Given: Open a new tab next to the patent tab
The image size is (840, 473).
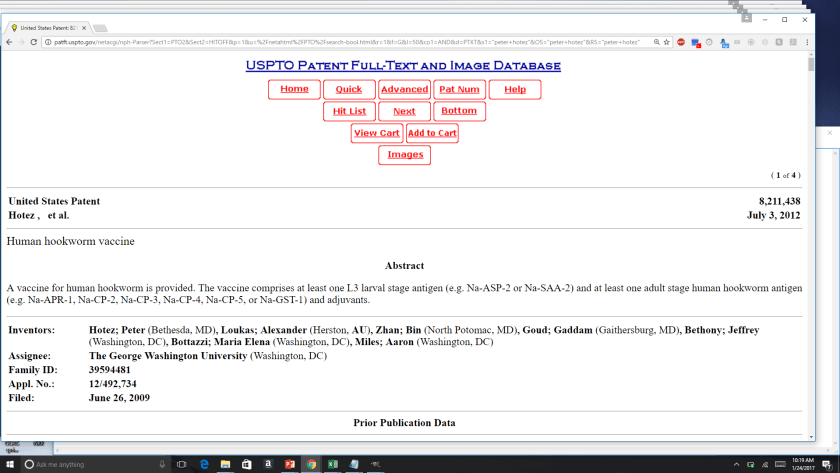Looking at the screenshot, I should 100,28.
